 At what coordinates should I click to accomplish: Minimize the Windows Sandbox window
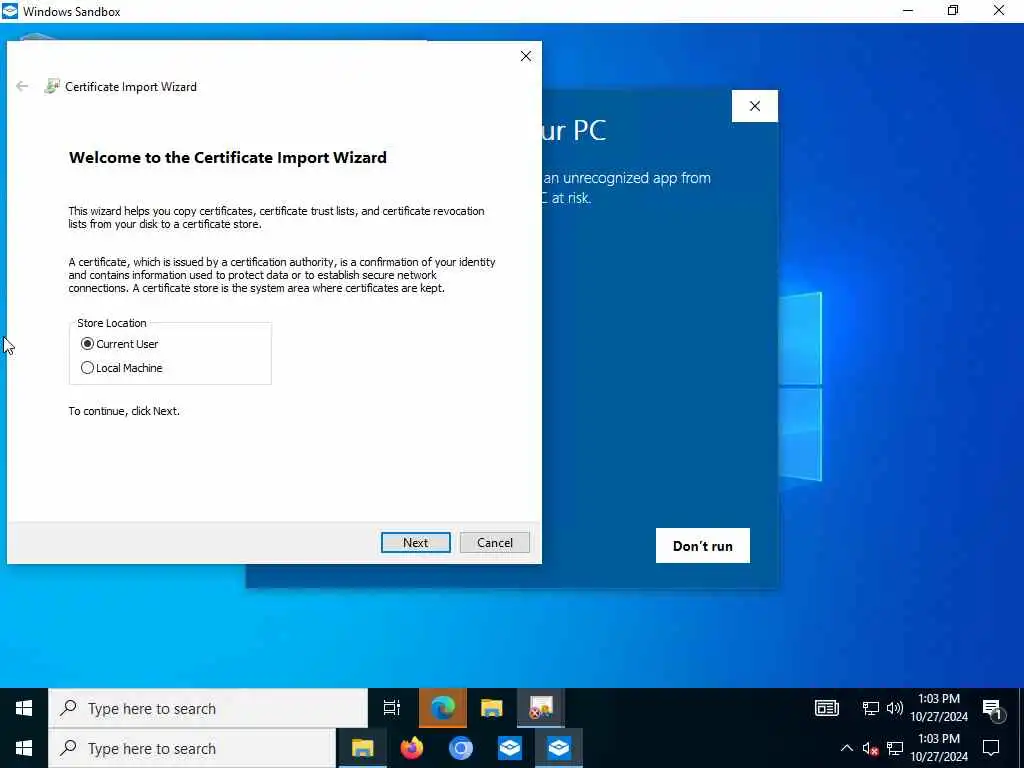(x=908, y=10)
